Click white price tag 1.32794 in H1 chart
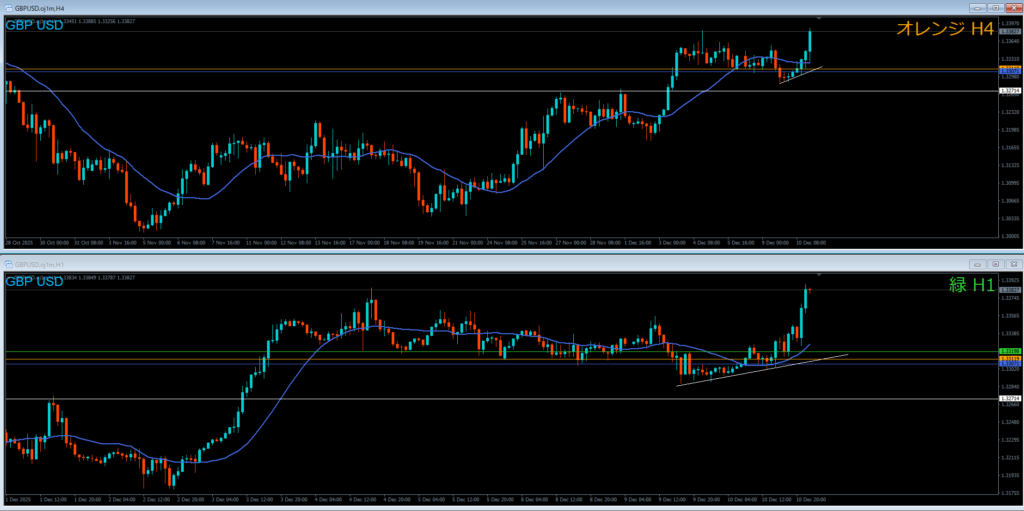This screenshot has width=1024, height=511. [x=1010, y=399]
